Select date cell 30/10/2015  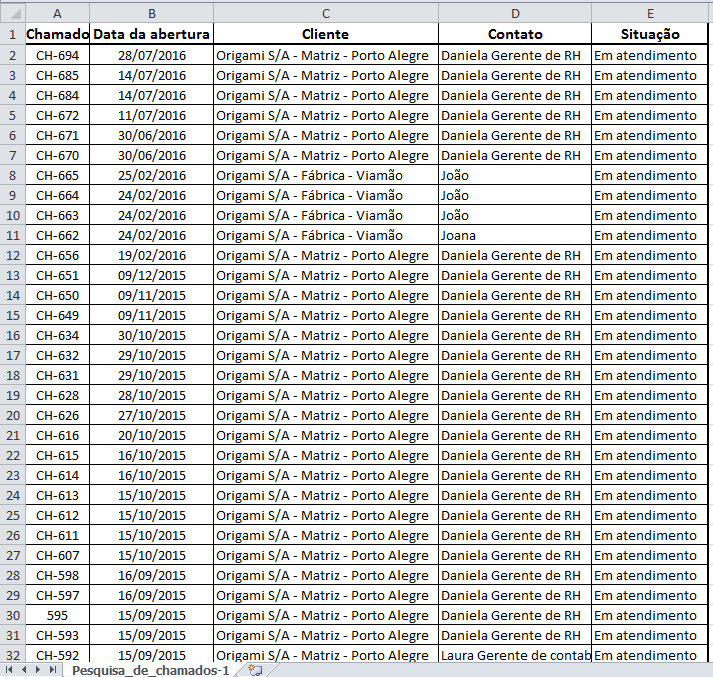151,336
